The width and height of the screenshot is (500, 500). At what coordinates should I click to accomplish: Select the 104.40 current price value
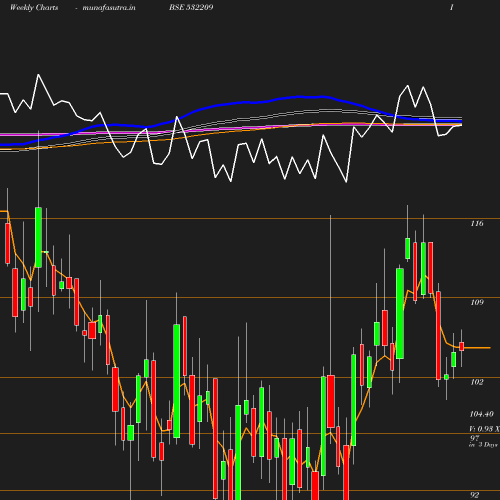[482, 414]
